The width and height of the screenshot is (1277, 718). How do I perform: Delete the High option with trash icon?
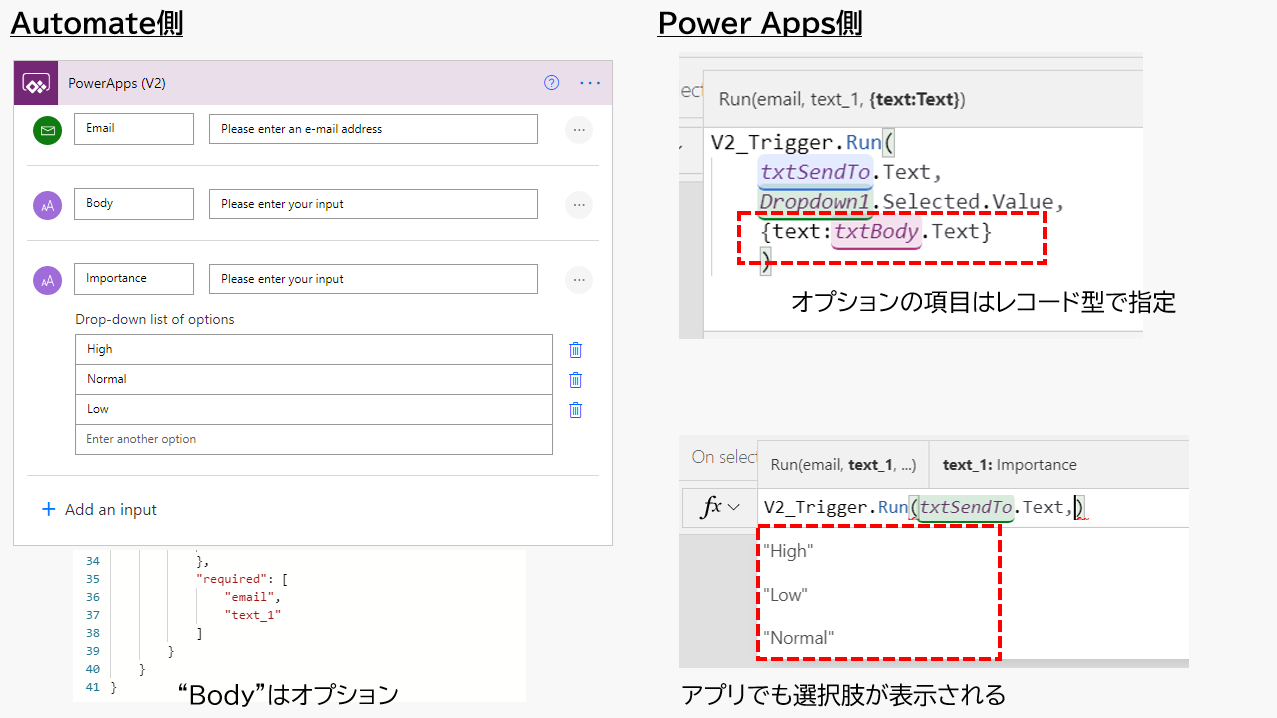point(576,350)
